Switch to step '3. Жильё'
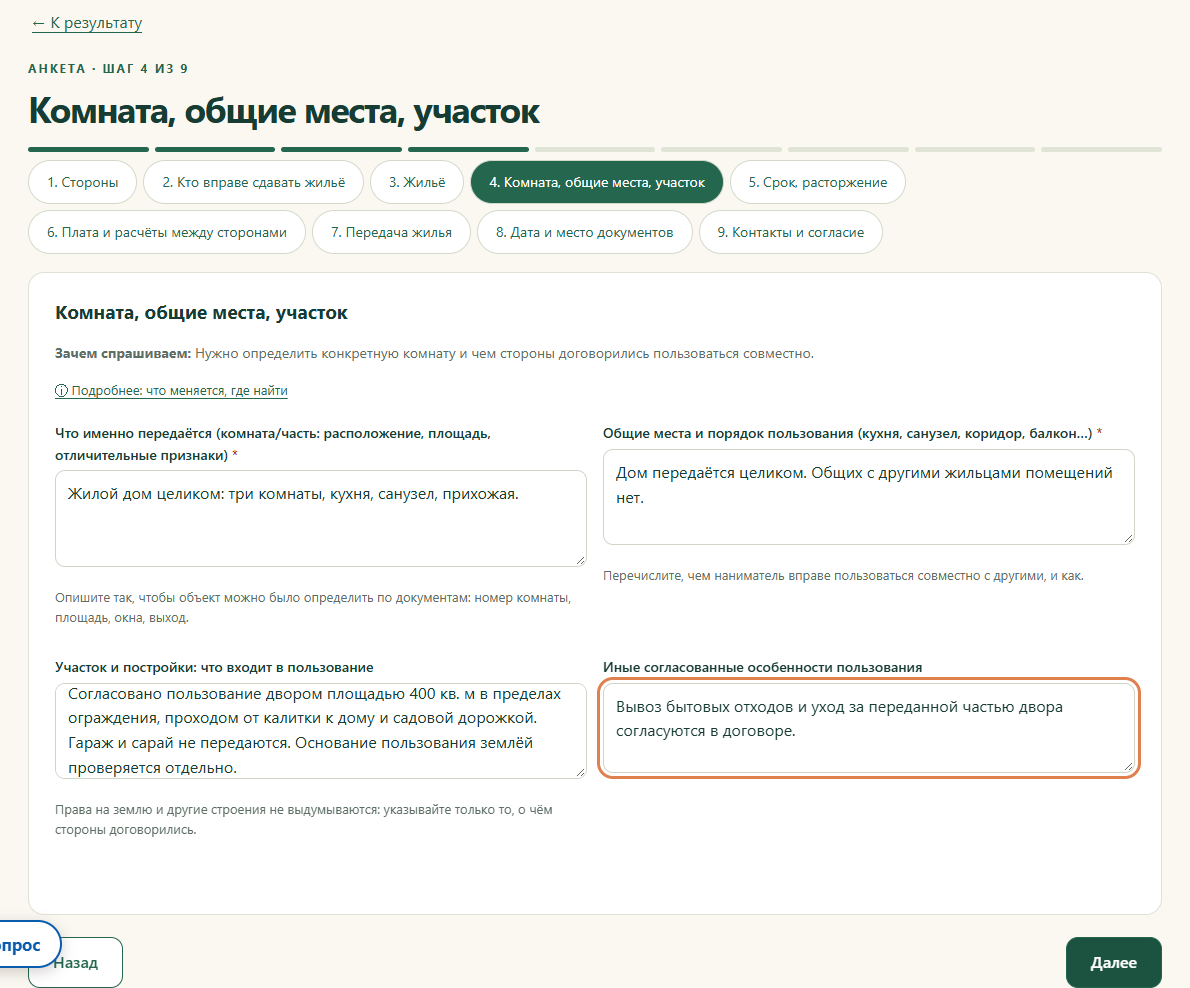 pos(417,182)
